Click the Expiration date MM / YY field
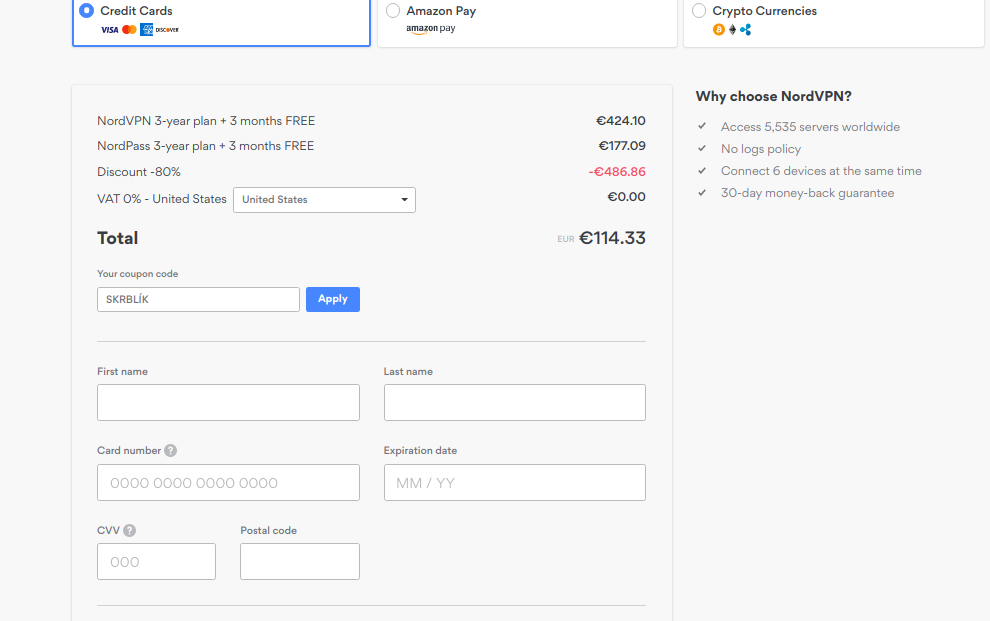This screenshot has width=990, height=621. pos(515,483)
